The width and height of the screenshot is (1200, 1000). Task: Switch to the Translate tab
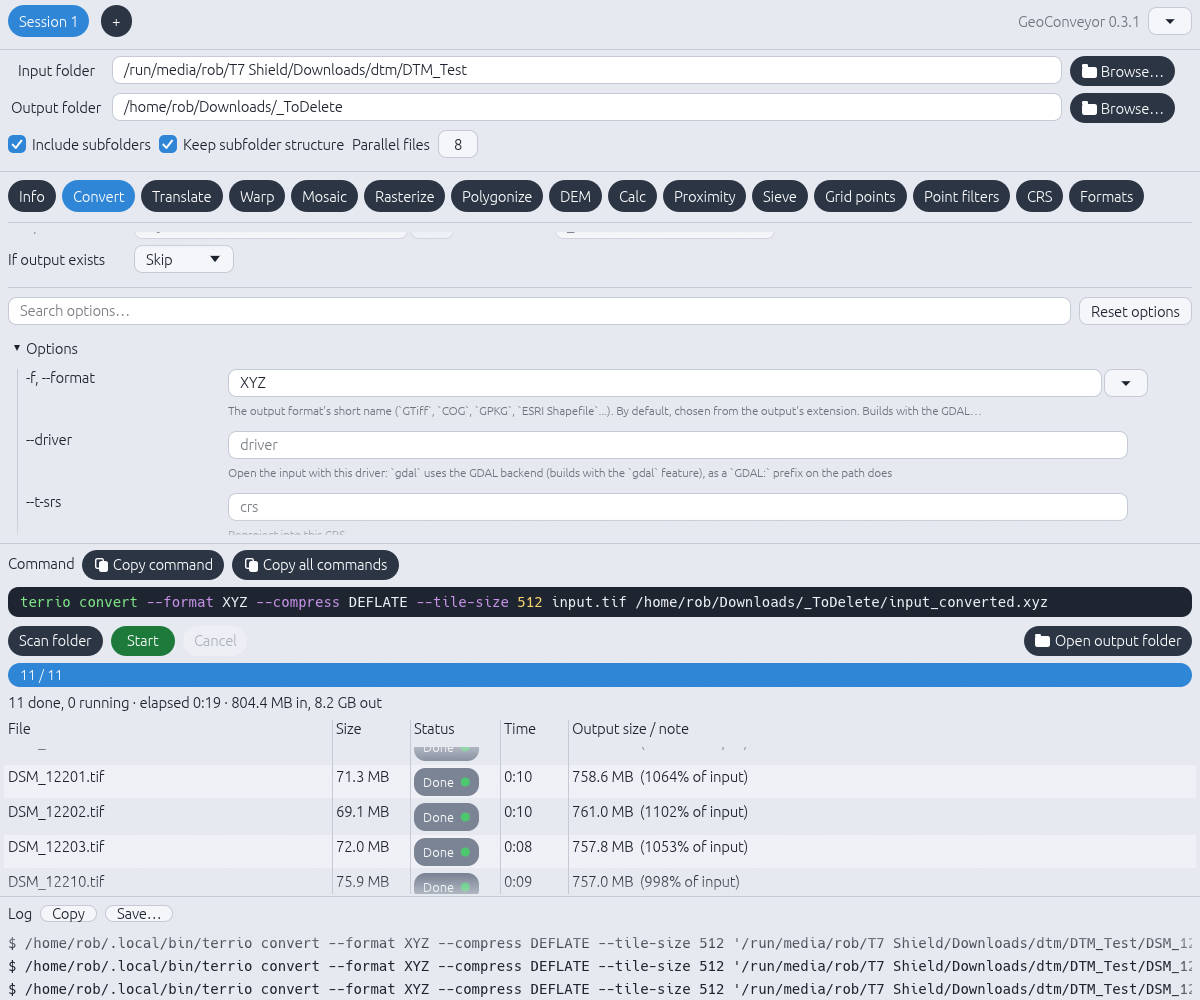click(181, 196)
